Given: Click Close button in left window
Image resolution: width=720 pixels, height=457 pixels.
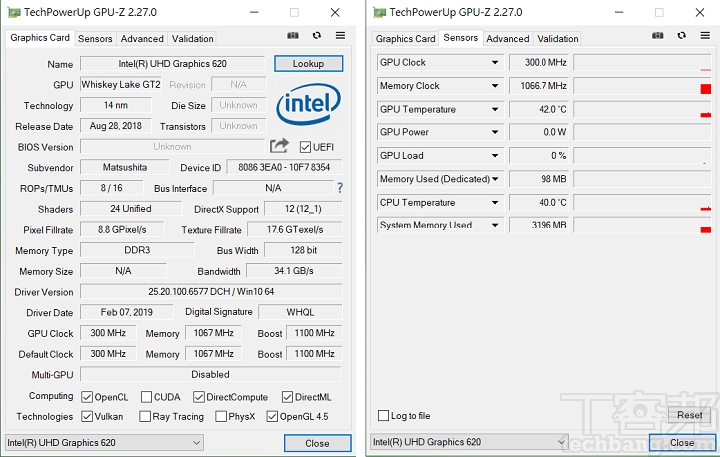Looking at the screenshot, I should (x=317, y=443).
